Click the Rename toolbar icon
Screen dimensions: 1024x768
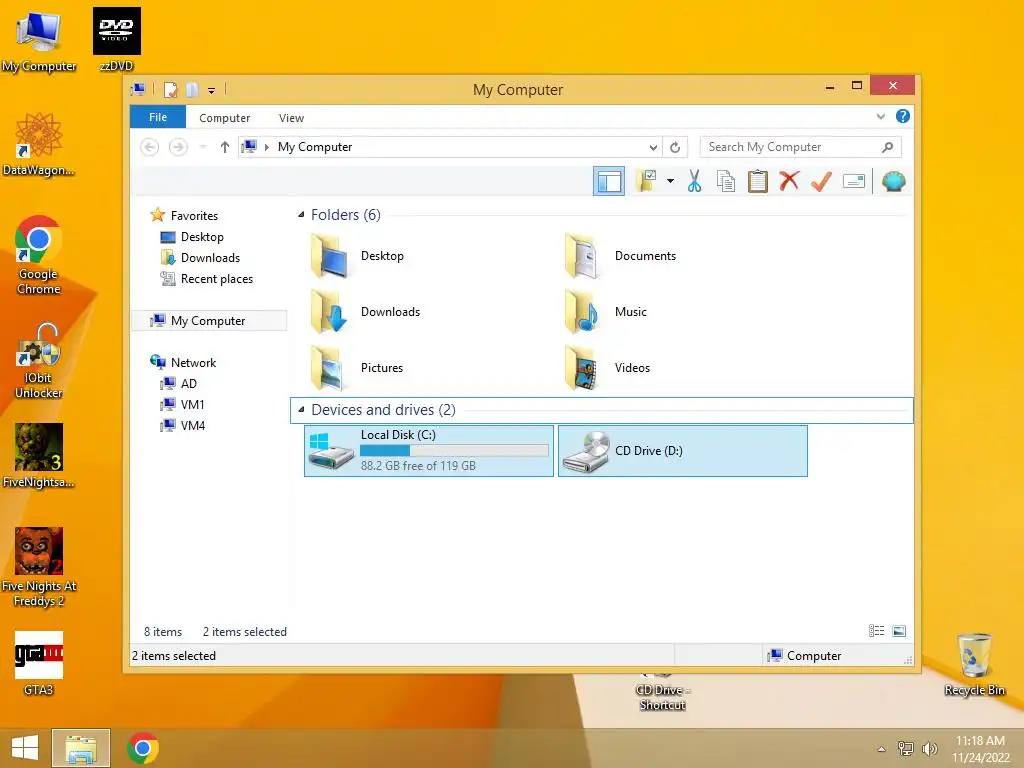854,181
